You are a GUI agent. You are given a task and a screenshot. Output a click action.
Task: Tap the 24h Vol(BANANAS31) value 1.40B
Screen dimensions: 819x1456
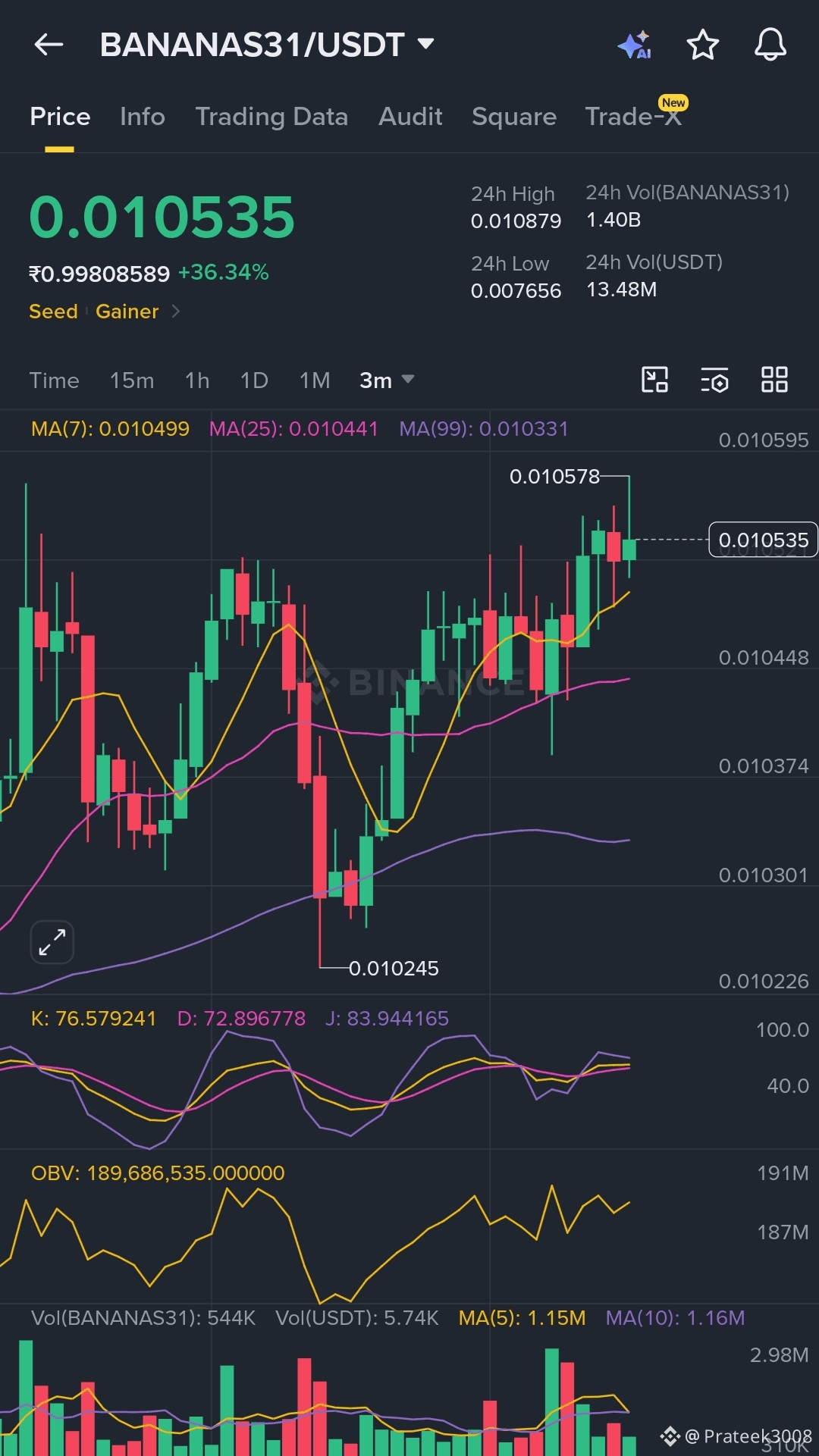613,220
